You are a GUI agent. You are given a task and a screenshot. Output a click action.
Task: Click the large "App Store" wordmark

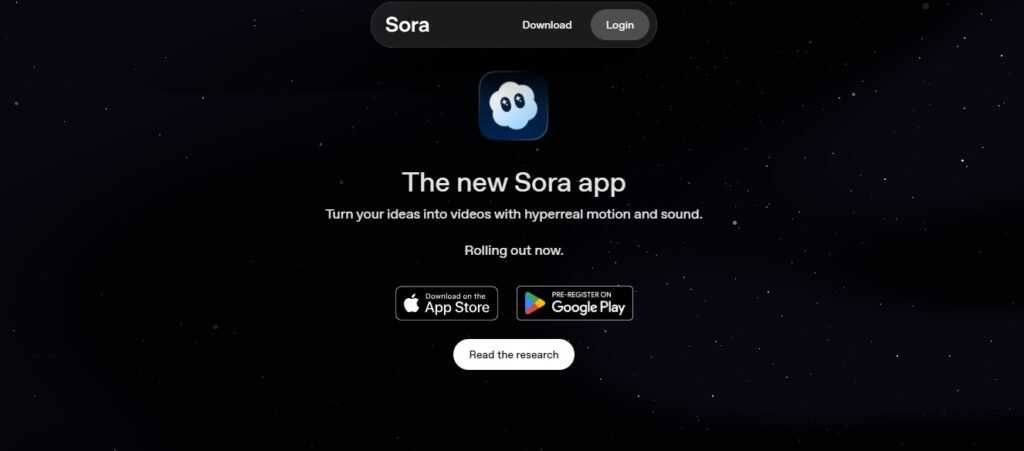click(456, 307)
